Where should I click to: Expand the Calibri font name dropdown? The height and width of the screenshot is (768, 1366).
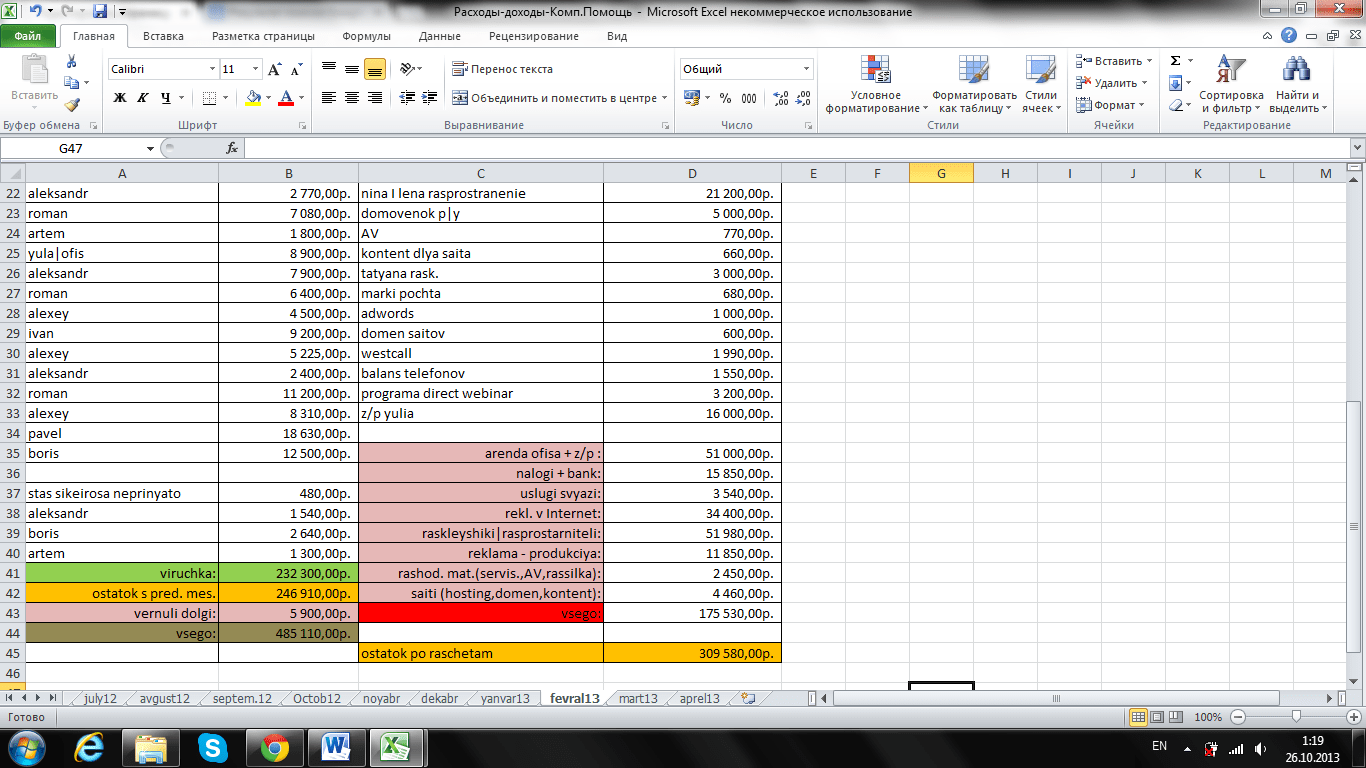[212, 70]
